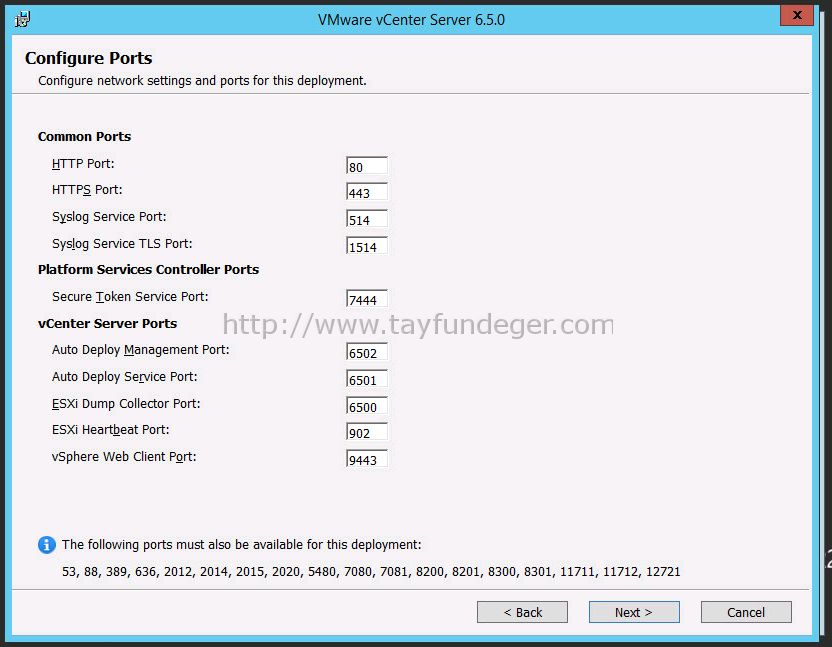Click Auto Deploy Service Port field 6501

point(367,379)
